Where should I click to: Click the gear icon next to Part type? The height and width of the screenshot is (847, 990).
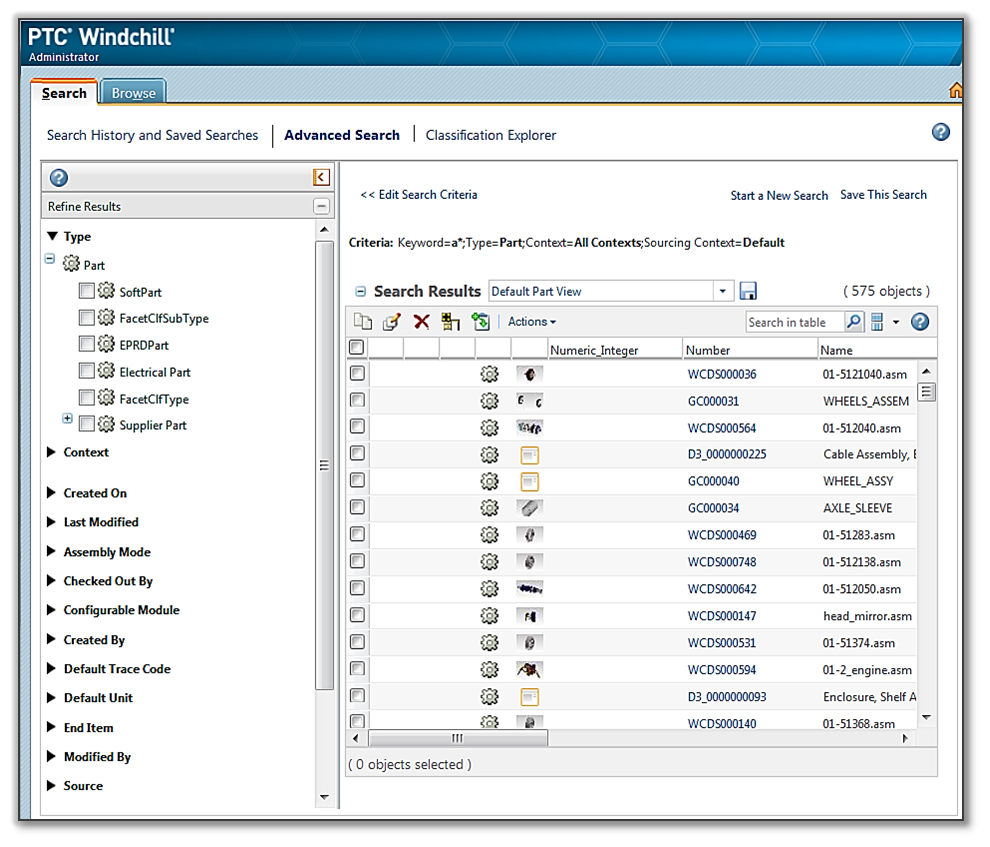71,264
